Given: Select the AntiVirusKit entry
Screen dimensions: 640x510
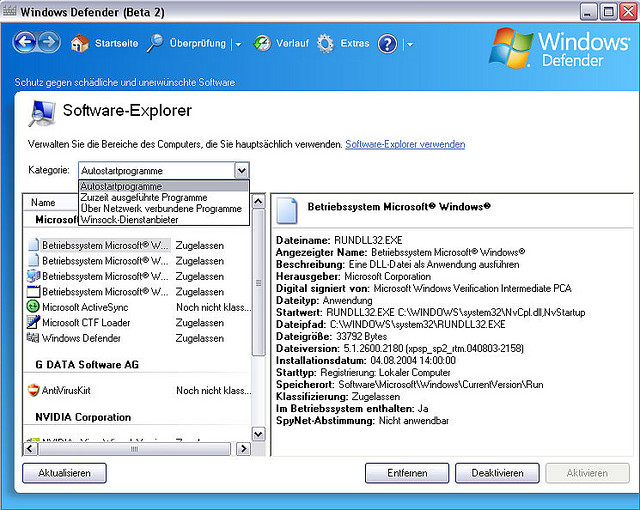Looking at the screenshot, I should click(139, 390).
